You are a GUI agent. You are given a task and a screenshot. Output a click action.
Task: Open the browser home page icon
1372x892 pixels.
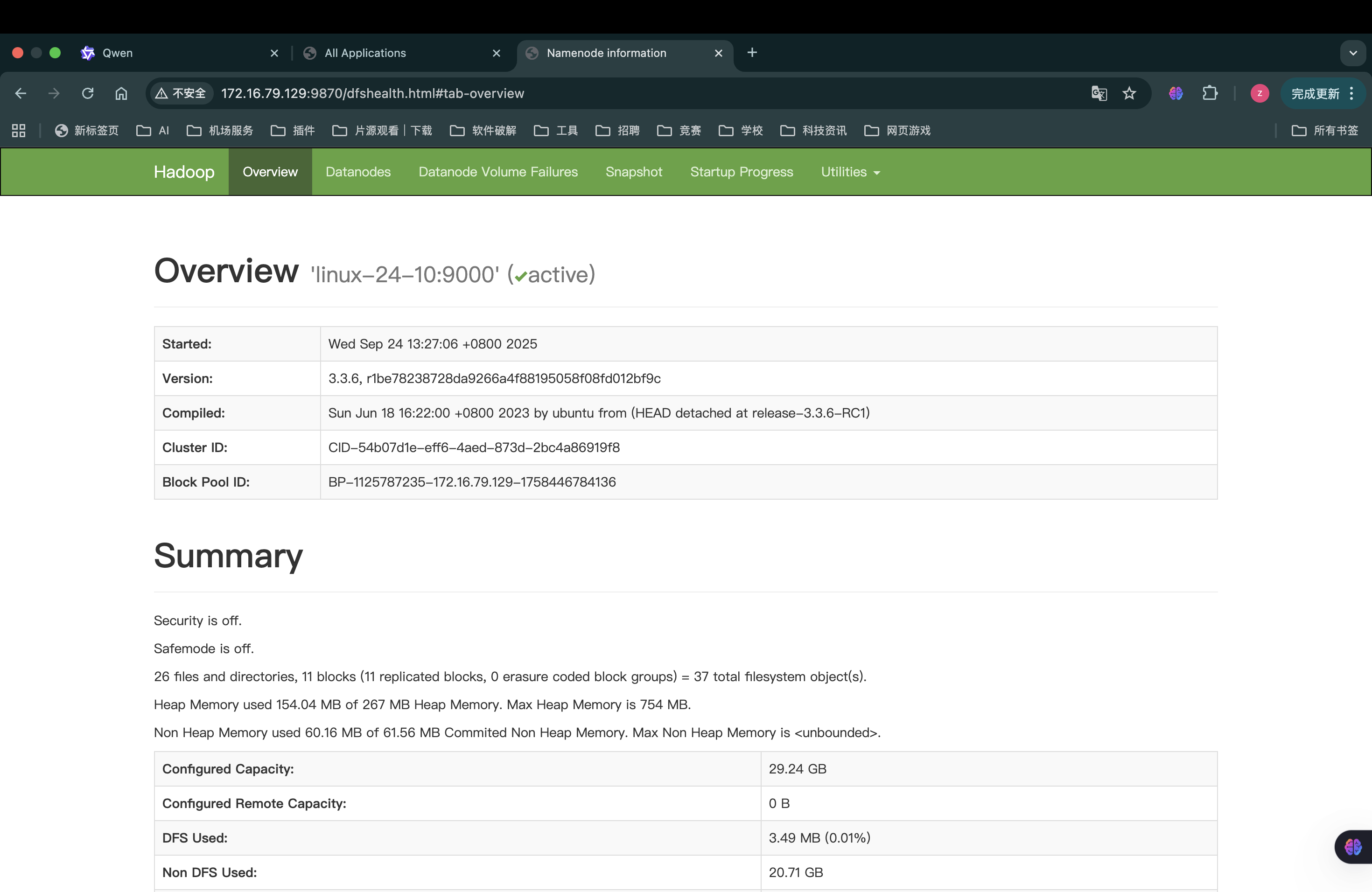coord(121,93)
